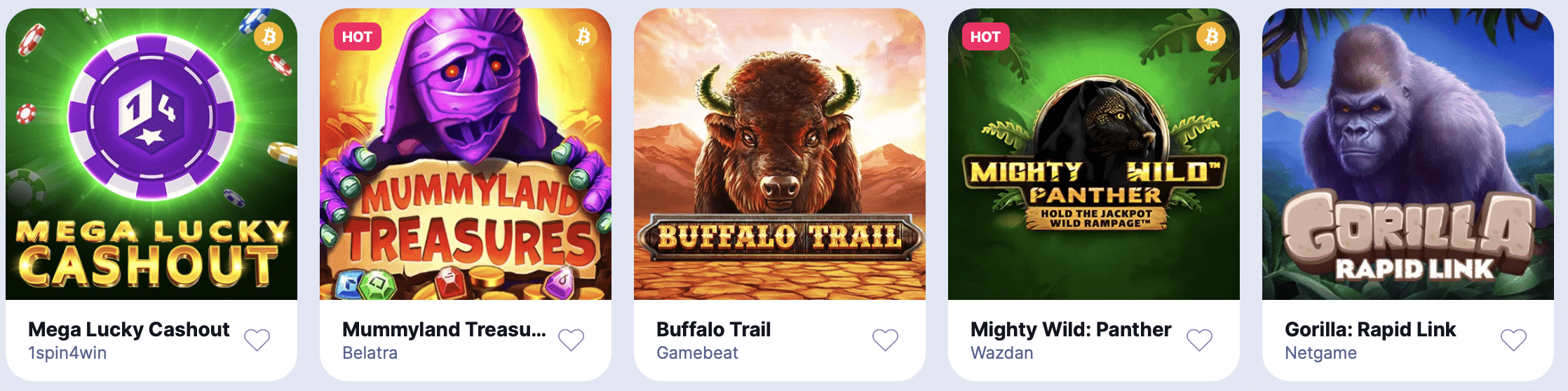Click heart icon for Mighty Wild: Panther
Image resolution: width=1568 pixels, height=391 pixels.
[x=1199, y=340]
